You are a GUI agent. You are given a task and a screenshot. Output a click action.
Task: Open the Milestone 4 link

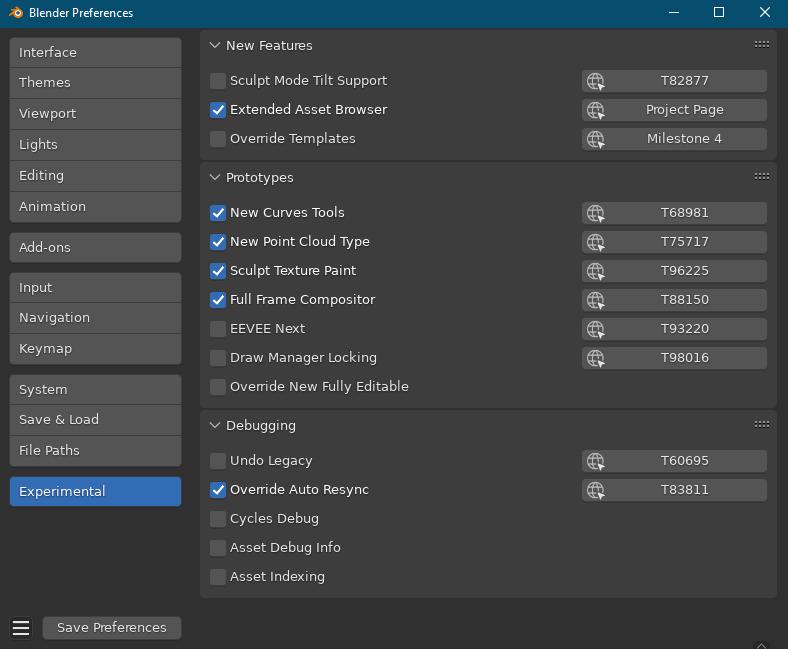[x=674, y=139]
